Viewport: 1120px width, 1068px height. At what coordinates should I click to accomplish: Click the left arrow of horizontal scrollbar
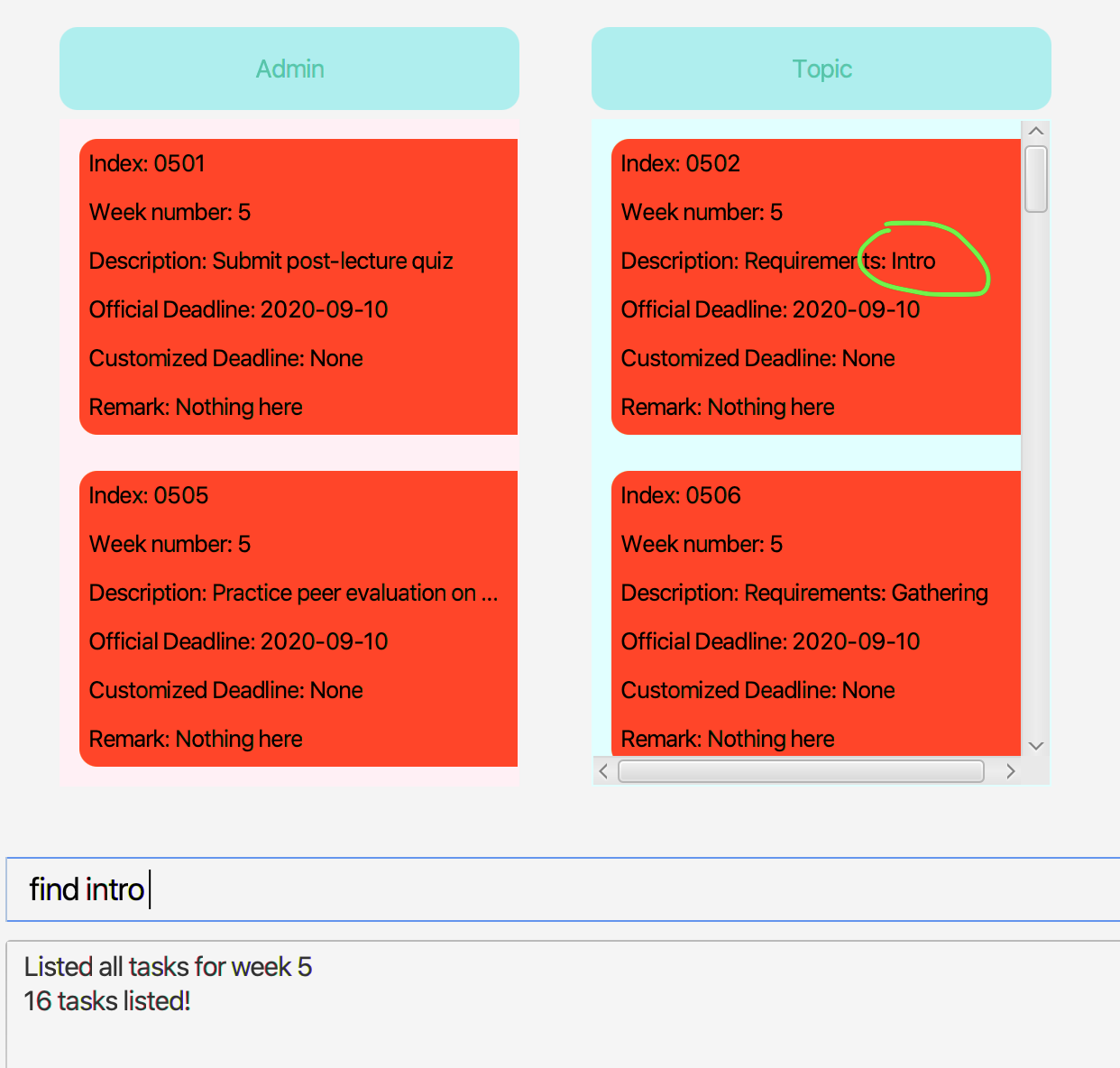[603, 771]
